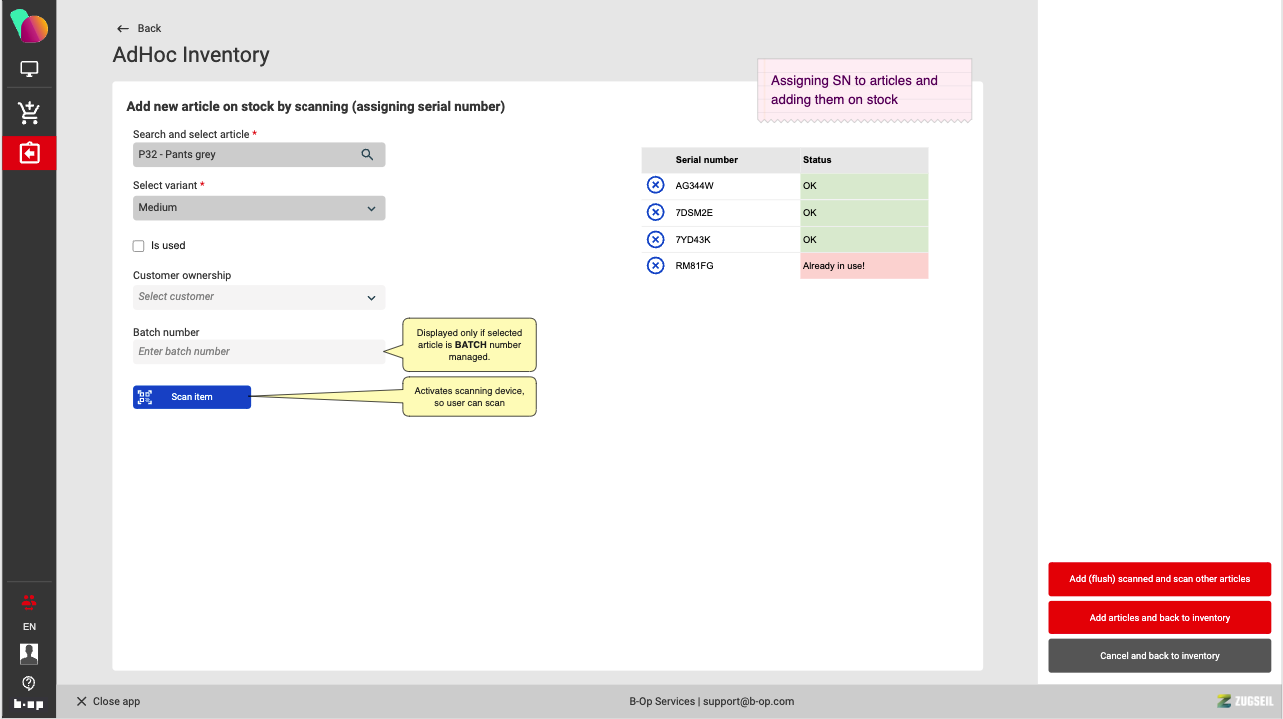Remove serial number 7YD43K from list
The width and height of the screenshot is (1283, 719).
[x=655, y=239]
